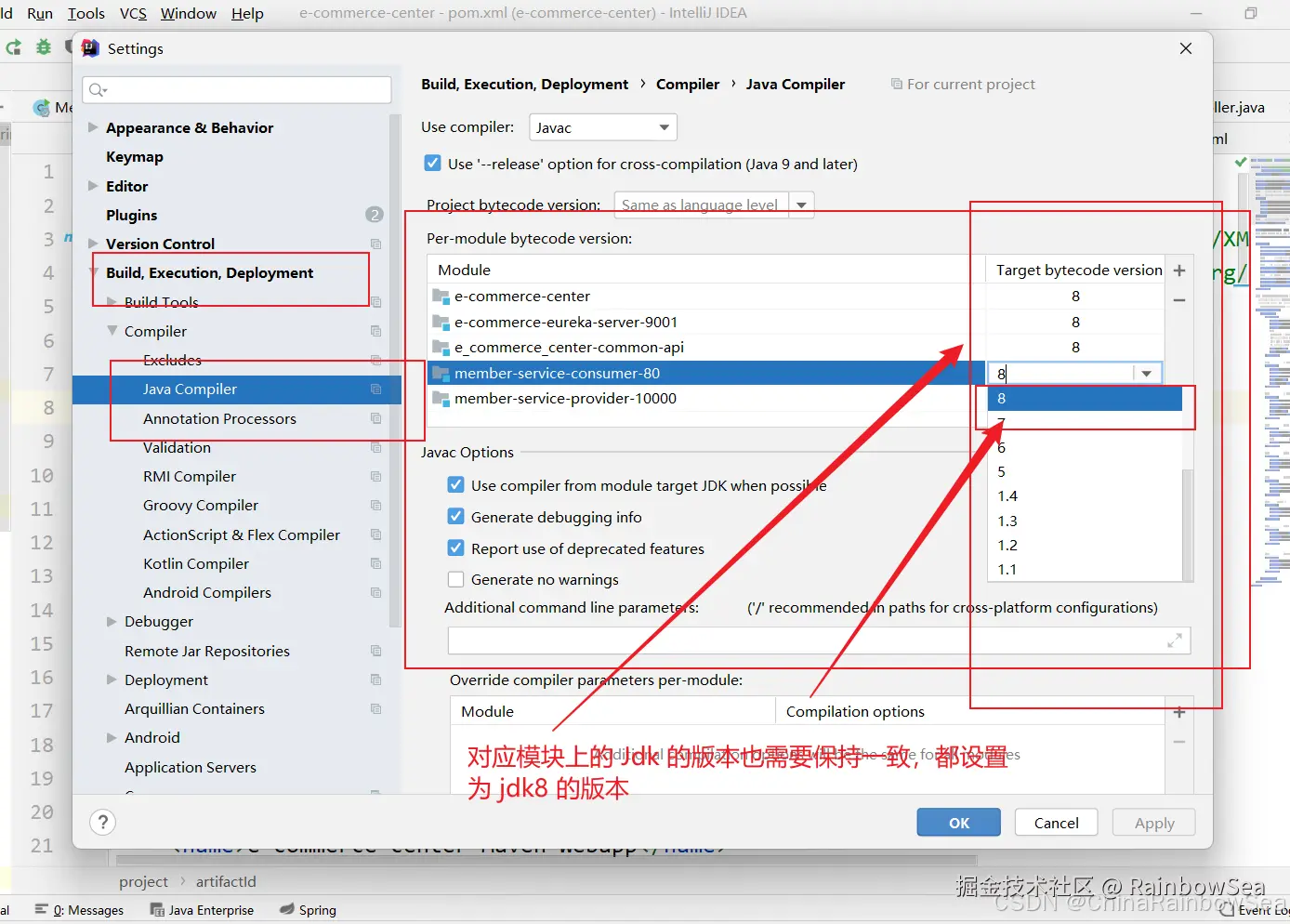The image size is (1290, 924).
Task: Click the add plus icon in Override compiler parameters
Action: tap(1179, 712)
